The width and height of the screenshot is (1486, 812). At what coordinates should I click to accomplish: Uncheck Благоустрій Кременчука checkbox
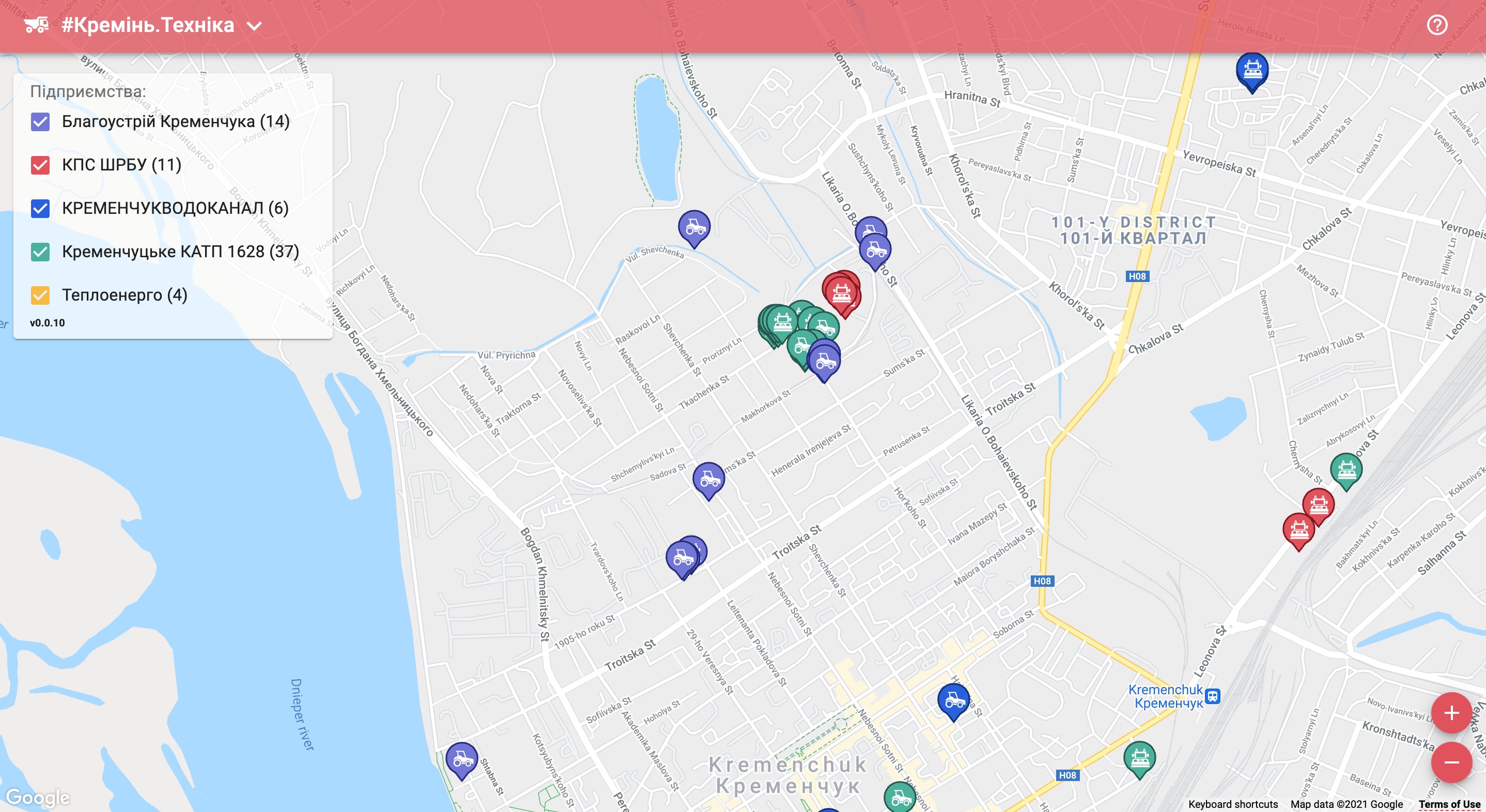pos(40,122)
